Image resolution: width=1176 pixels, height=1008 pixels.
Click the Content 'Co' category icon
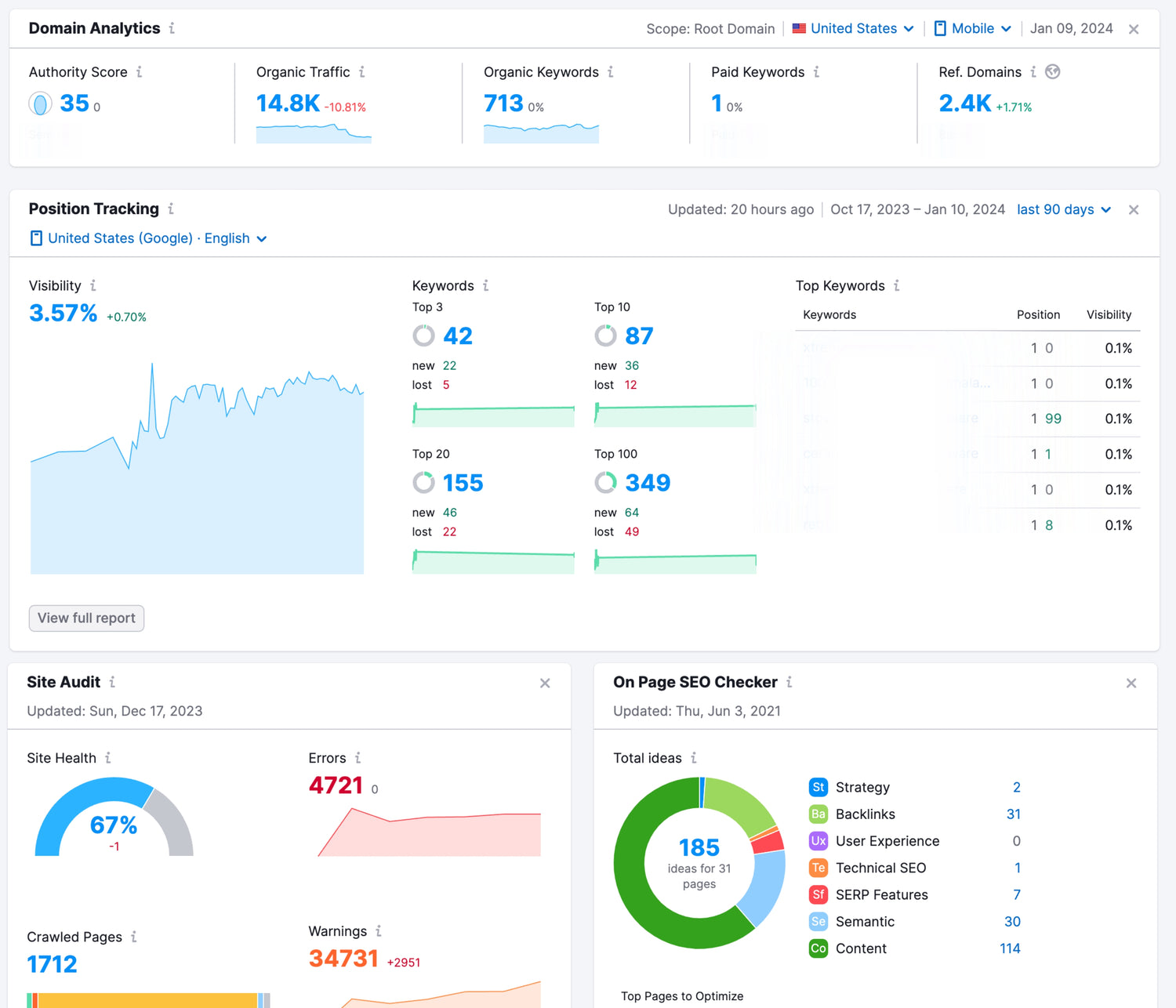coord(818,948)
